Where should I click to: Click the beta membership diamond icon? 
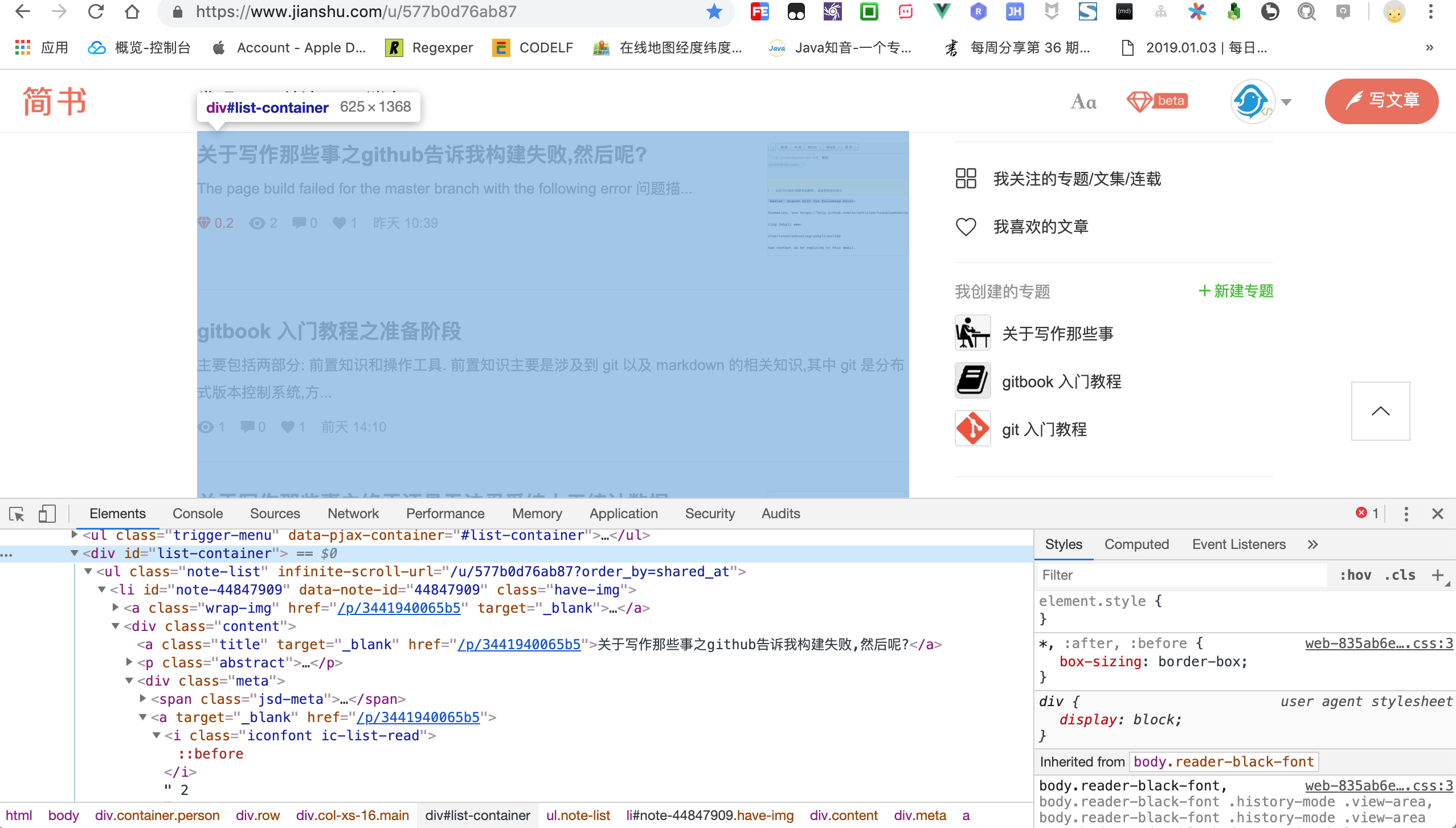[x=1141, y=101]
